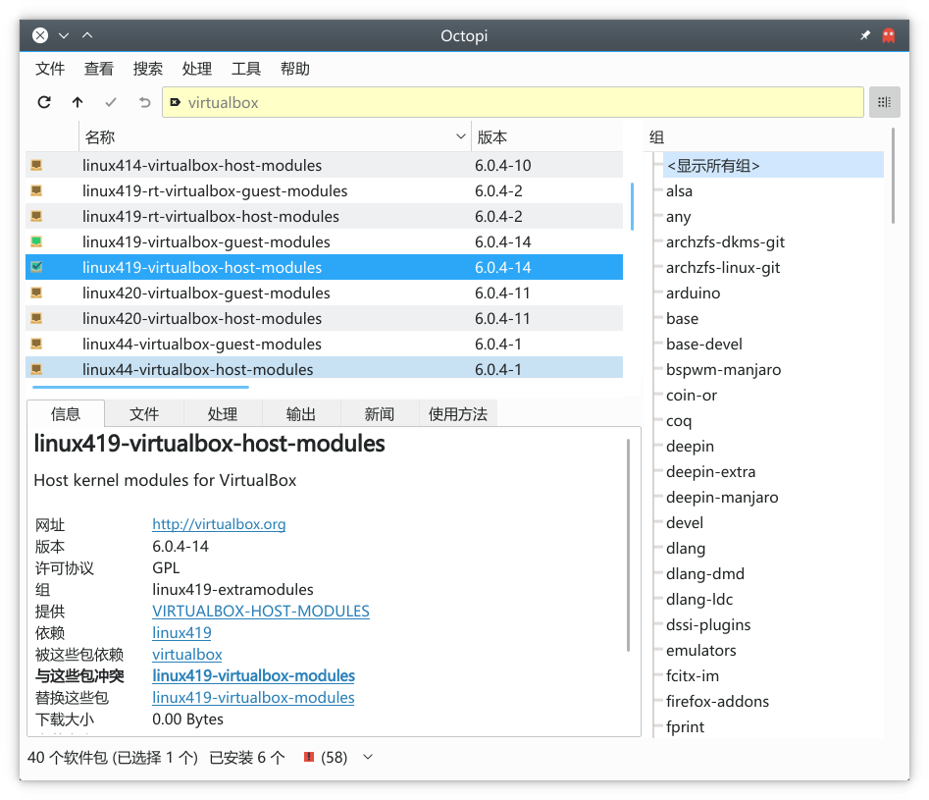Screen dimensions: 929x800
Task: Click status icon of linux419-rt-virtualbox-host-modules
Action: pyautogui.click(x=36, y=216)
